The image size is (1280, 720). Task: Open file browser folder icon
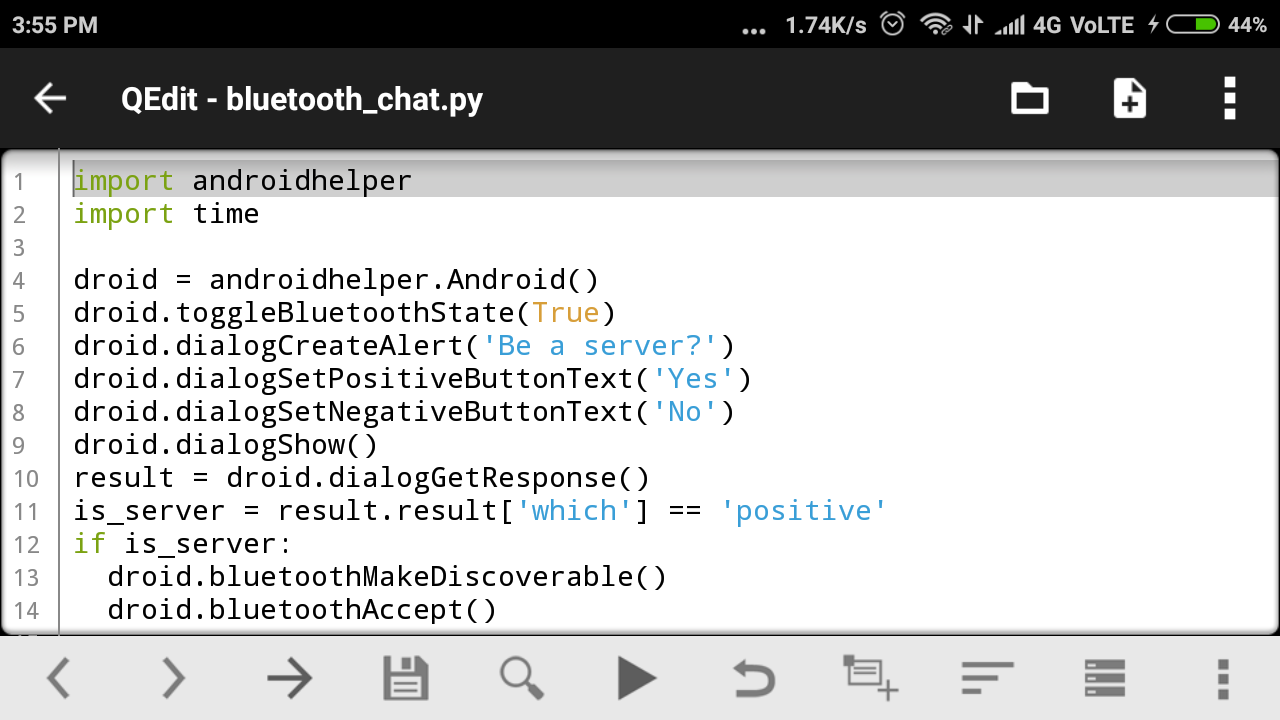(1030, 99)
